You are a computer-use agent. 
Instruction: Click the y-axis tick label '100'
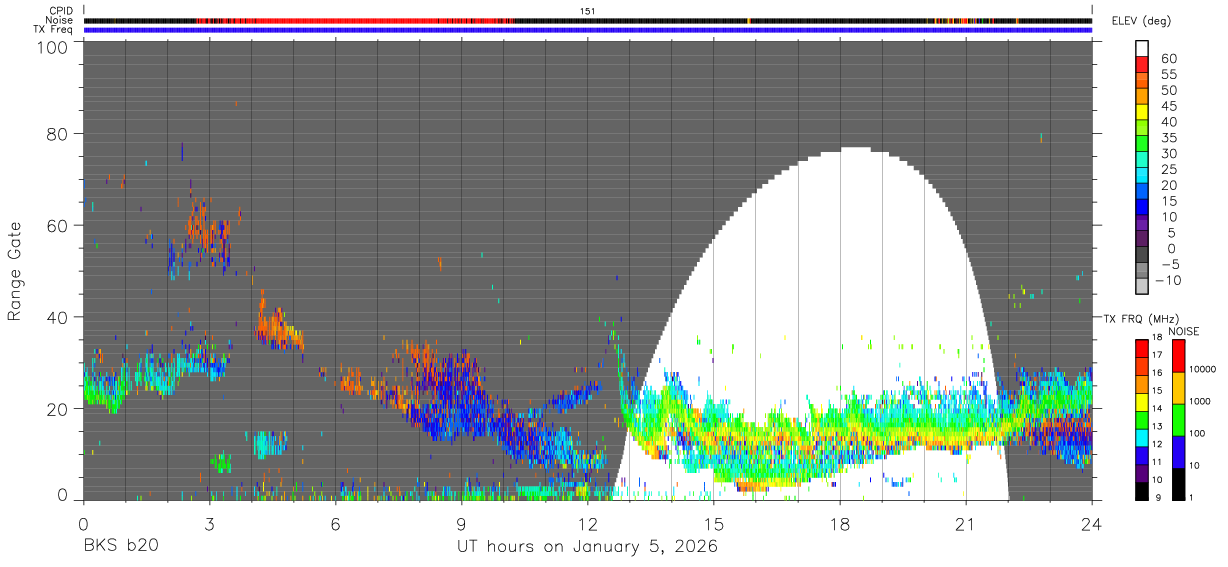[53, 46]
